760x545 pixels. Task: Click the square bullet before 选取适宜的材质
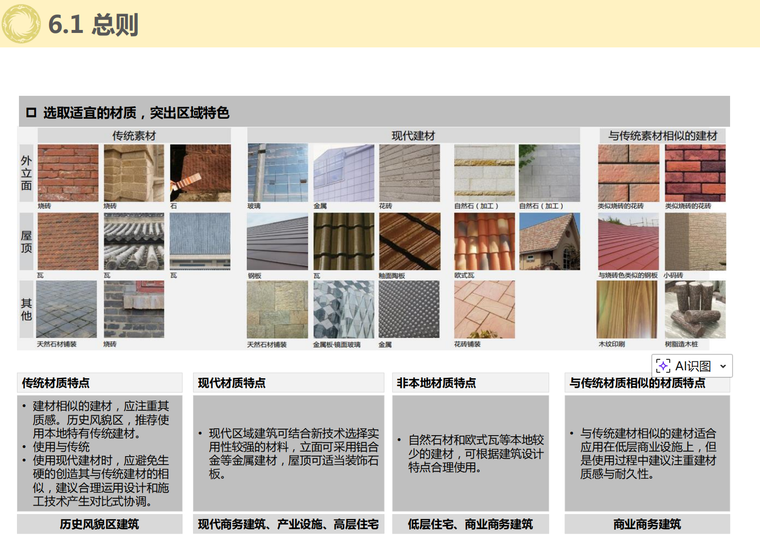click(30, 112)
